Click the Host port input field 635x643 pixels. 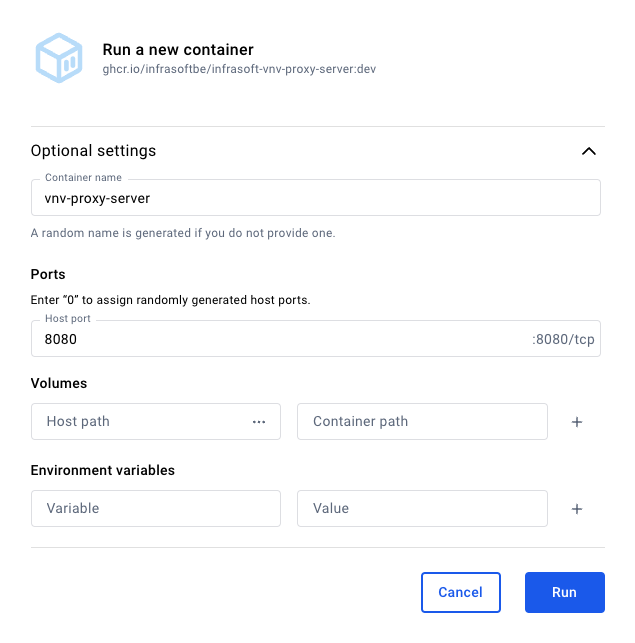pos(280,339)
